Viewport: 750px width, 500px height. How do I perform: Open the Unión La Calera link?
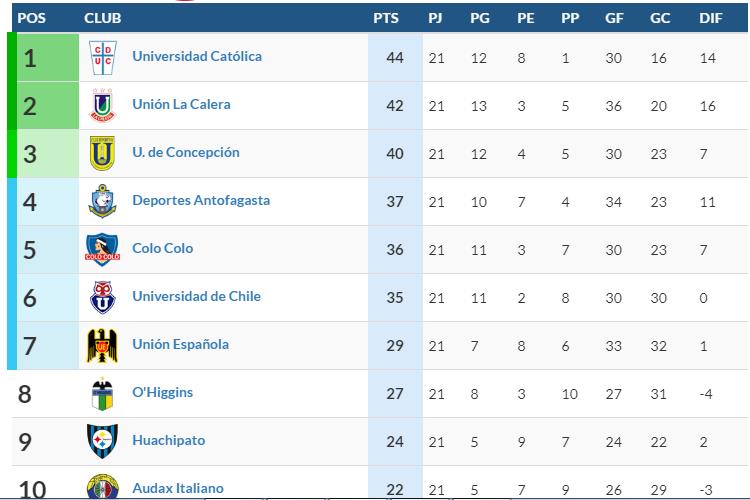point(181,105)
